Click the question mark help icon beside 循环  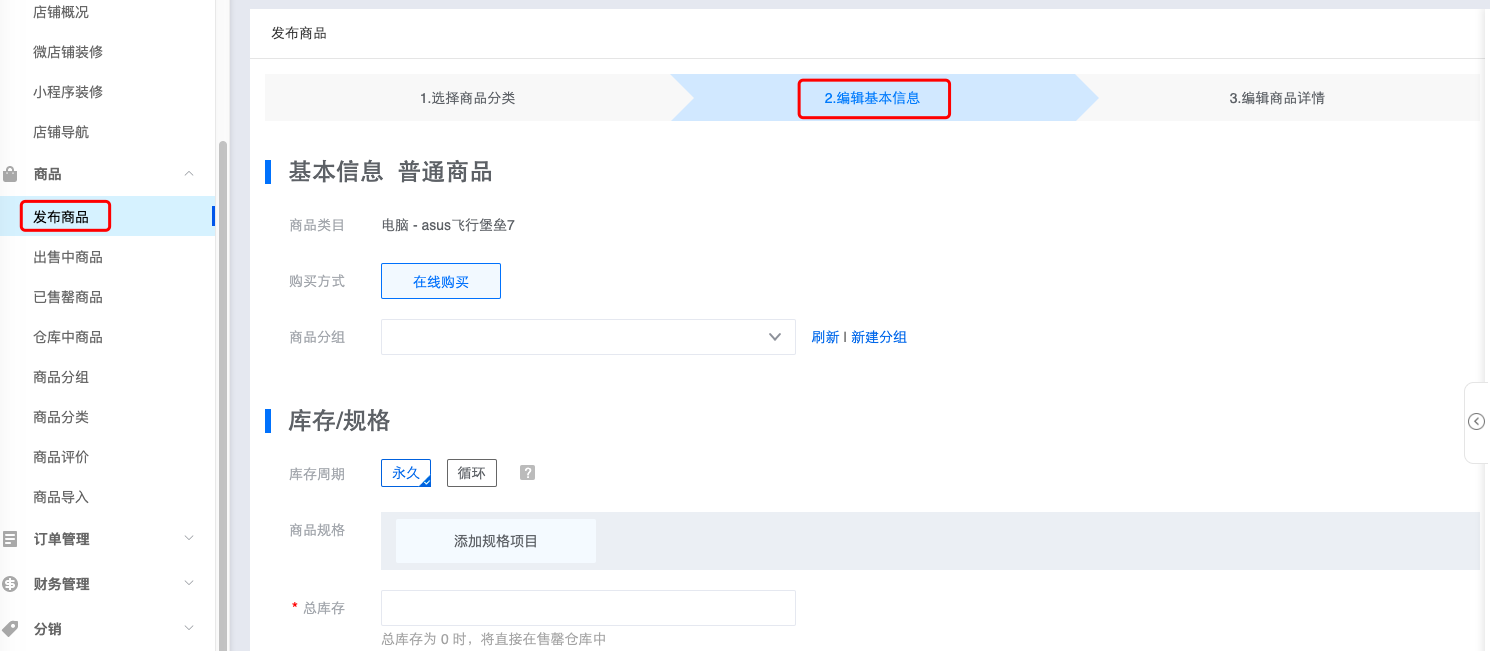(528, 473)
